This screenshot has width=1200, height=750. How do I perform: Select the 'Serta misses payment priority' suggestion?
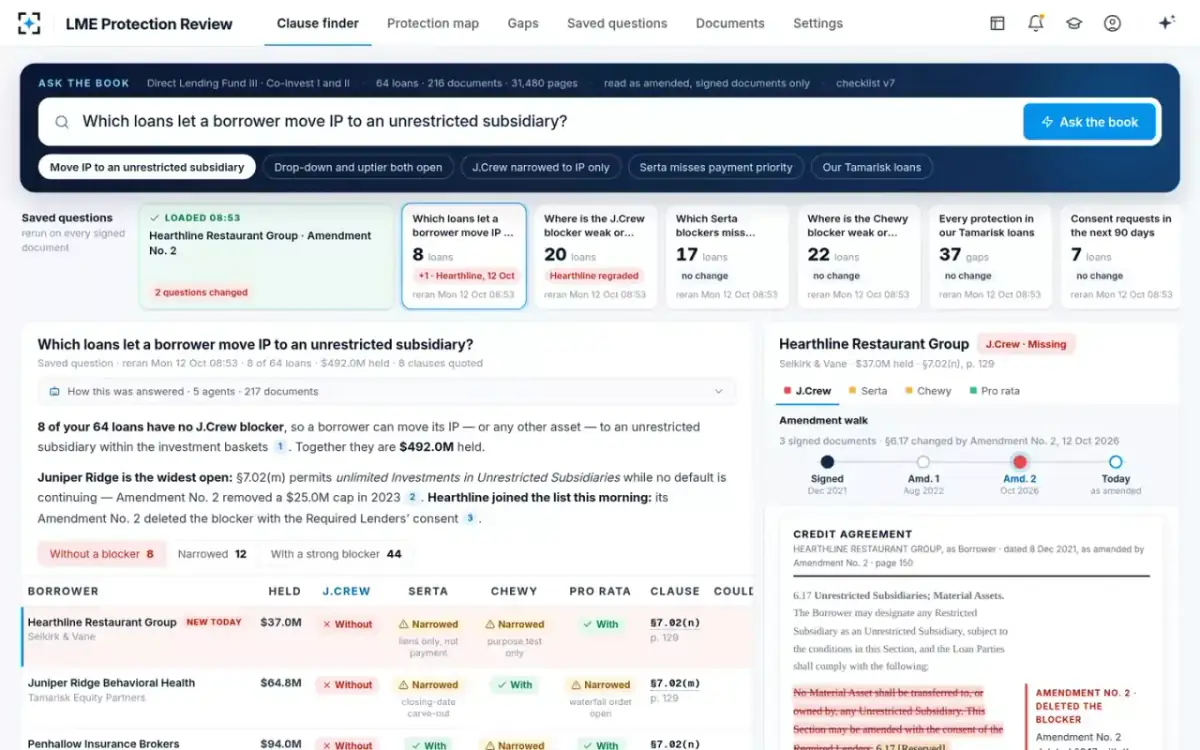tap(716, 167)
